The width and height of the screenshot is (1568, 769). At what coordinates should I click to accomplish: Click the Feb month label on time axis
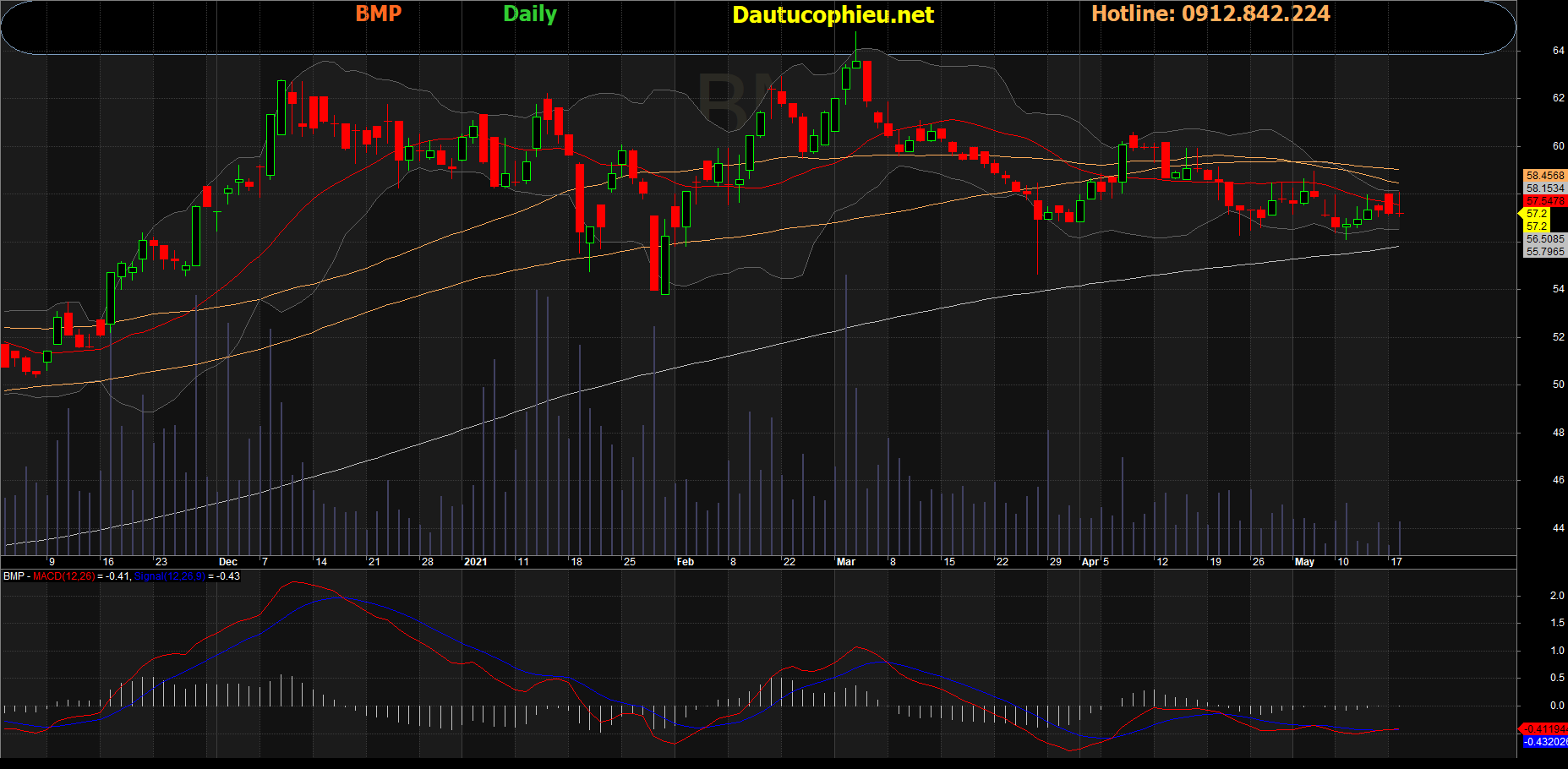(686, 562)
